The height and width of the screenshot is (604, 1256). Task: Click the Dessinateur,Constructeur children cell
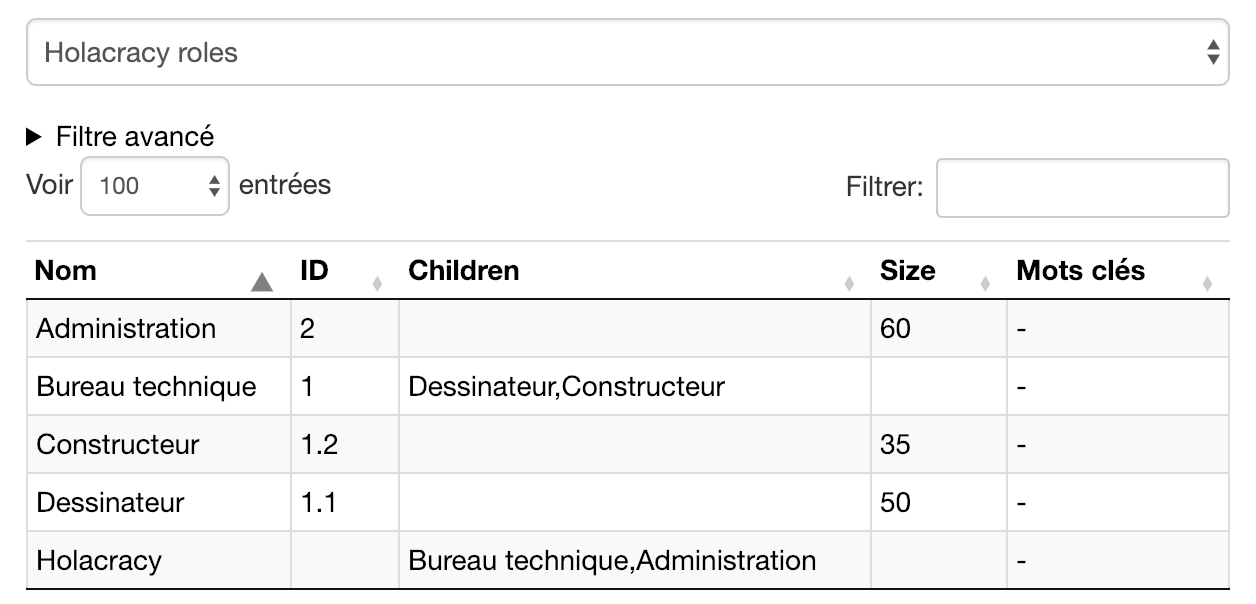coord(566,387)
